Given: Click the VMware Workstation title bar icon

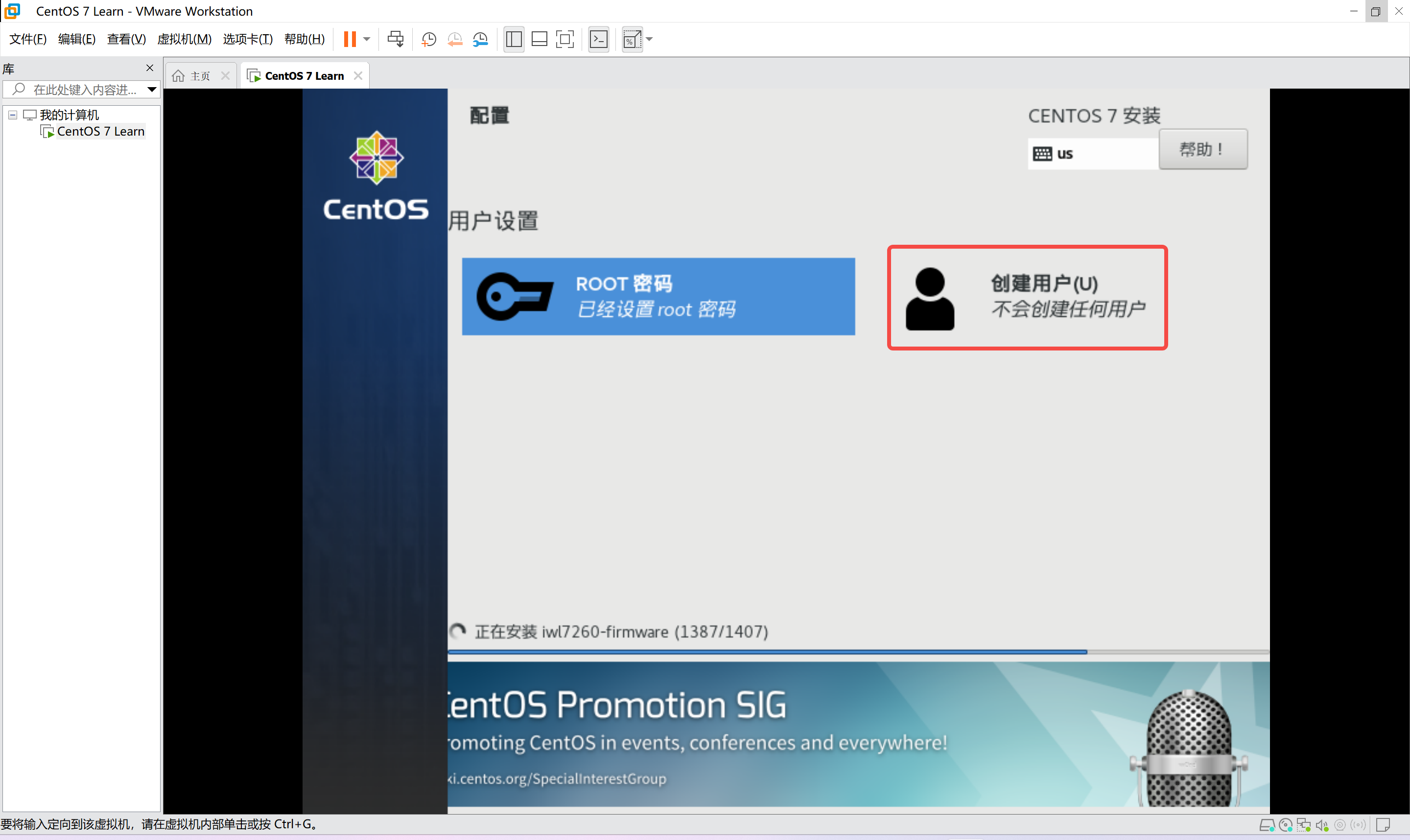Looking at the screenshot, I should tap(12, 11).
